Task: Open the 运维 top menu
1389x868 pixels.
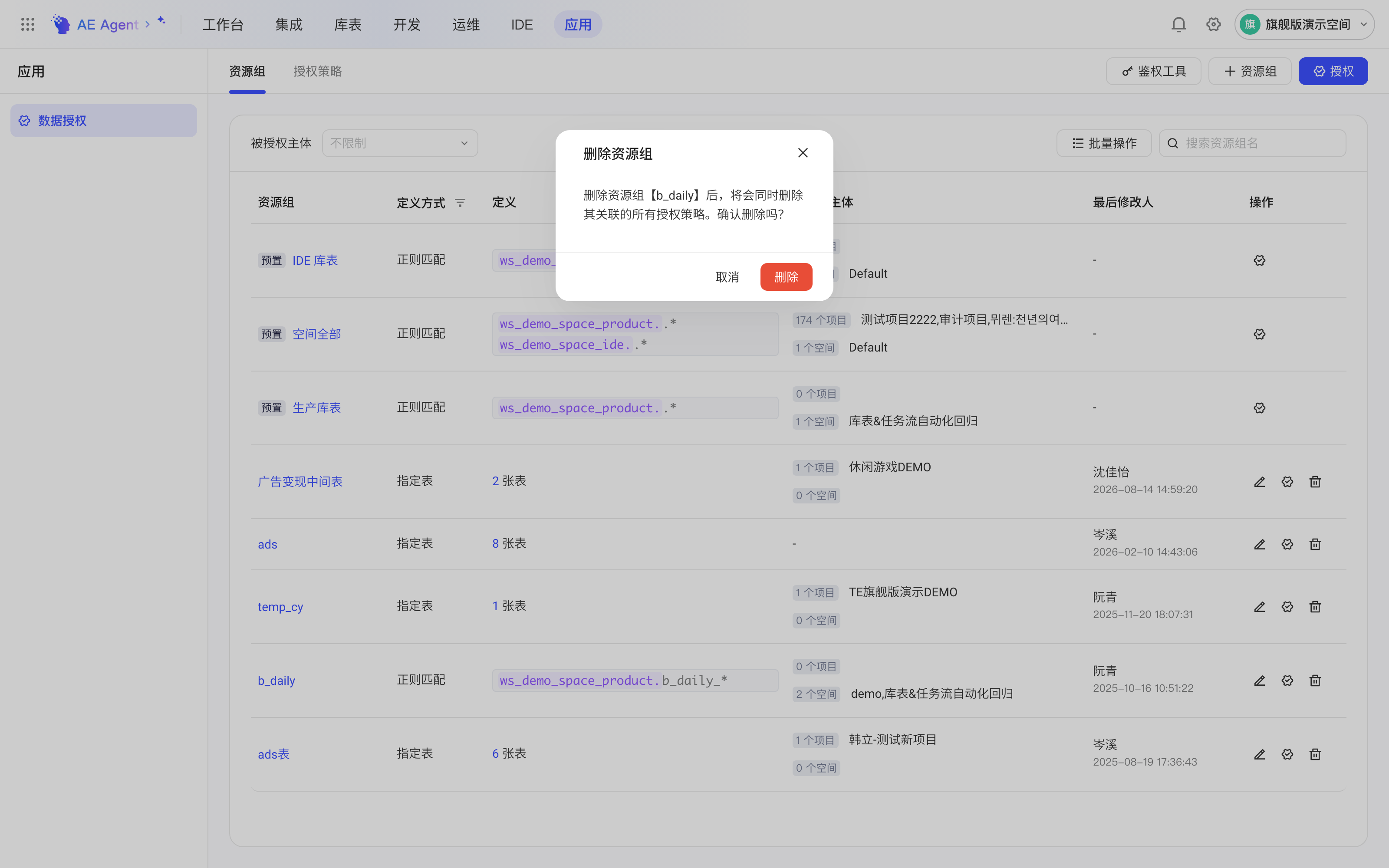Action: pyautogui.click(x=465, y=25)
